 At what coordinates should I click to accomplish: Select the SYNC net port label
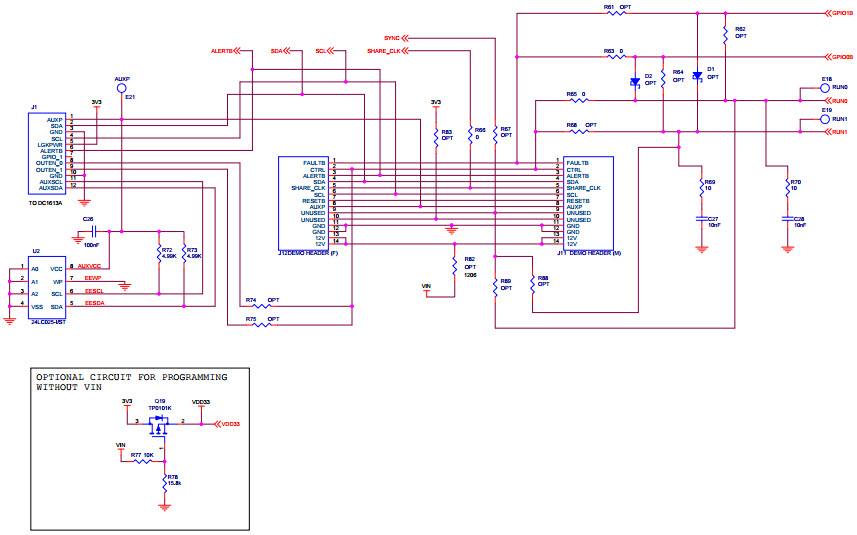(x=392, y=37)
